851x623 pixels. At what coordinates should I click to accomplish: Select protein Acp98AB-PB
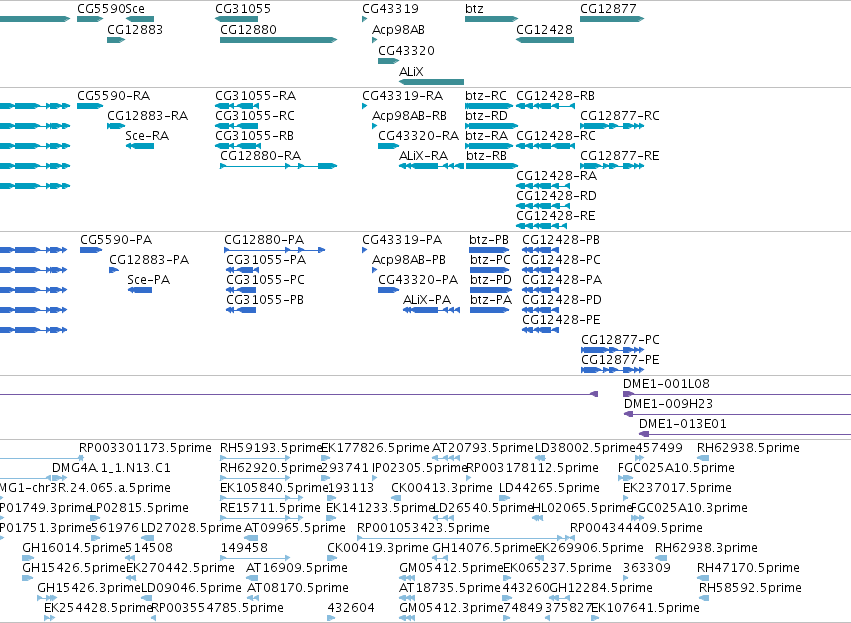(409, 260)
